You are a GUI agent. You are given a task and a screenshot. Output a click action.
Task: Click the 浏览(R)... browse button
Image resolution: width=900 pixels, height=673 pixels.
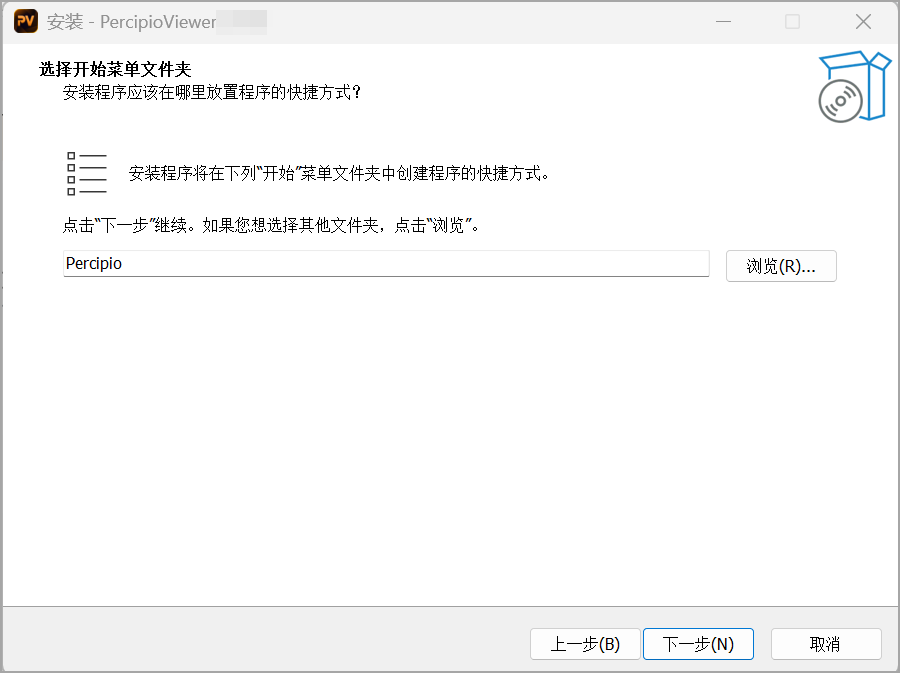coord(781,266)
